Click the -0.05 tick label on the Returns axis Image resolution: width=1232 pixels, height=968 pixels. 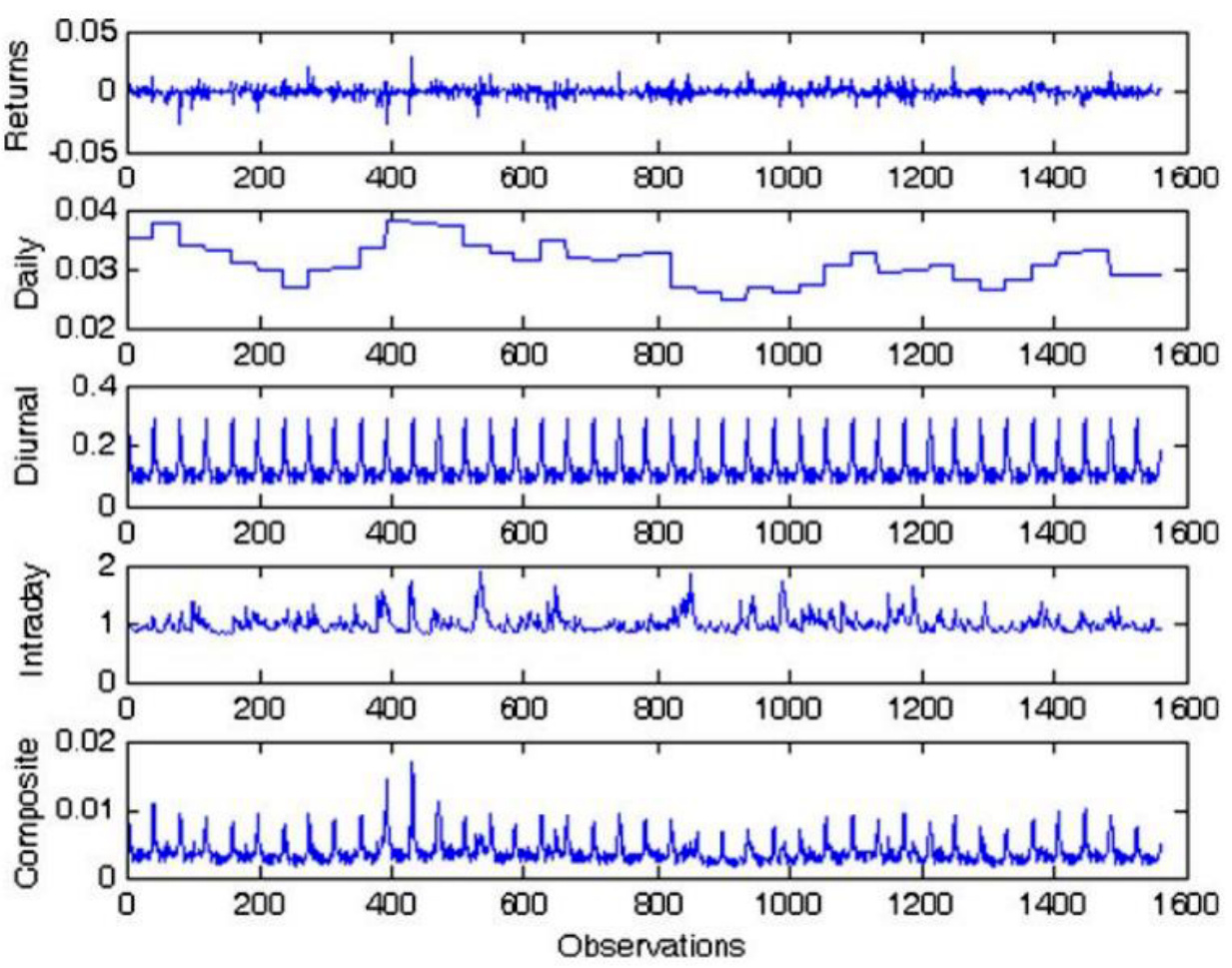point(78,150)
